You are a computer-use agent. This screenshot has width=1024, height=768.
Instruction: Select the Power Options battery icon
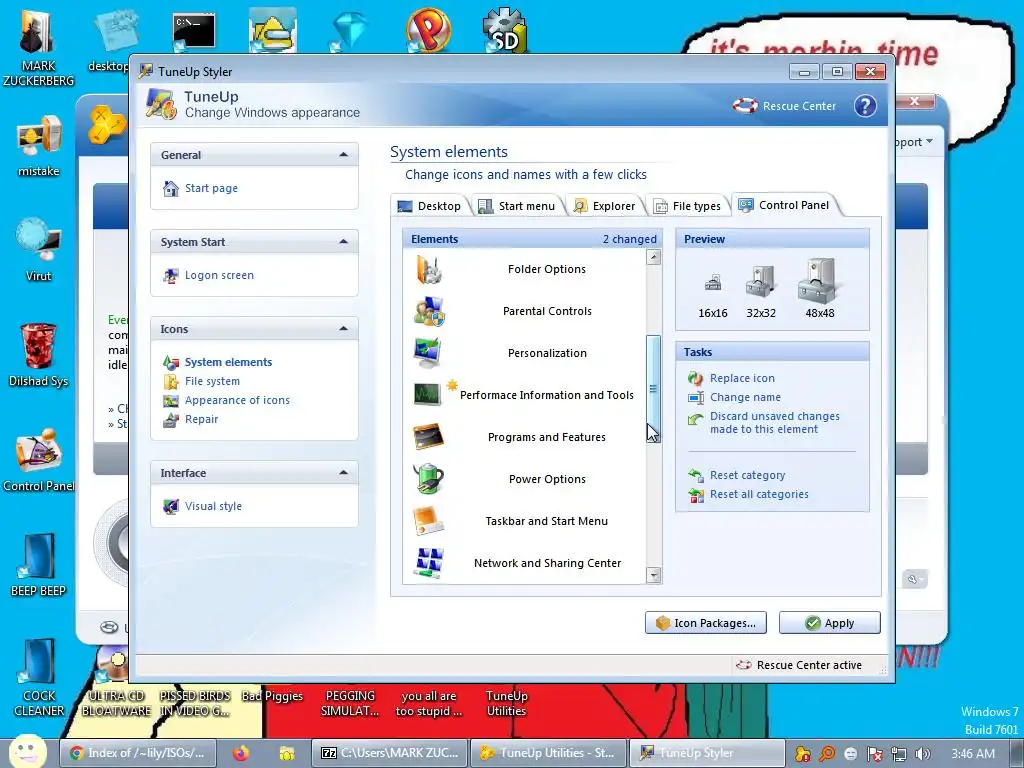[428, 479]
